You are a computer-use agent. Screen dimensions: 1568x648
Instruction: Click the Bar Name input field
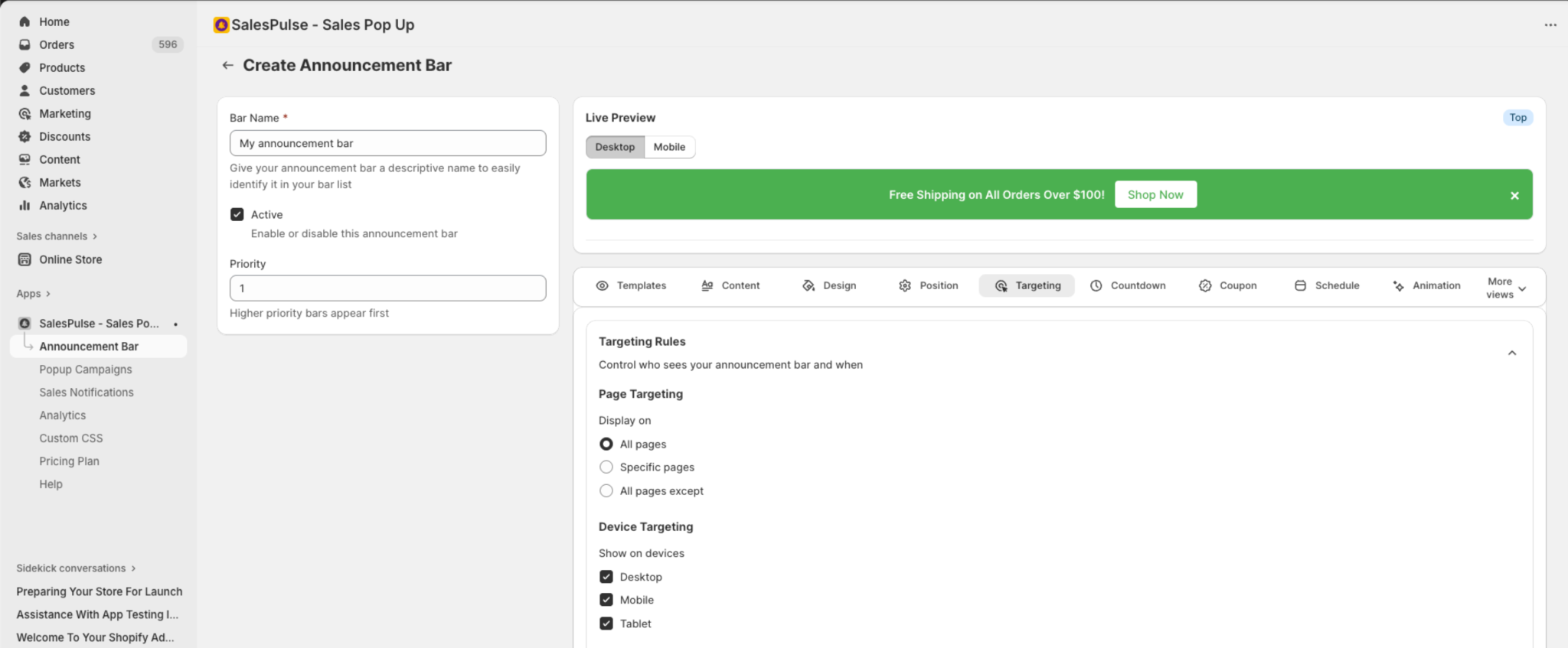387,143
